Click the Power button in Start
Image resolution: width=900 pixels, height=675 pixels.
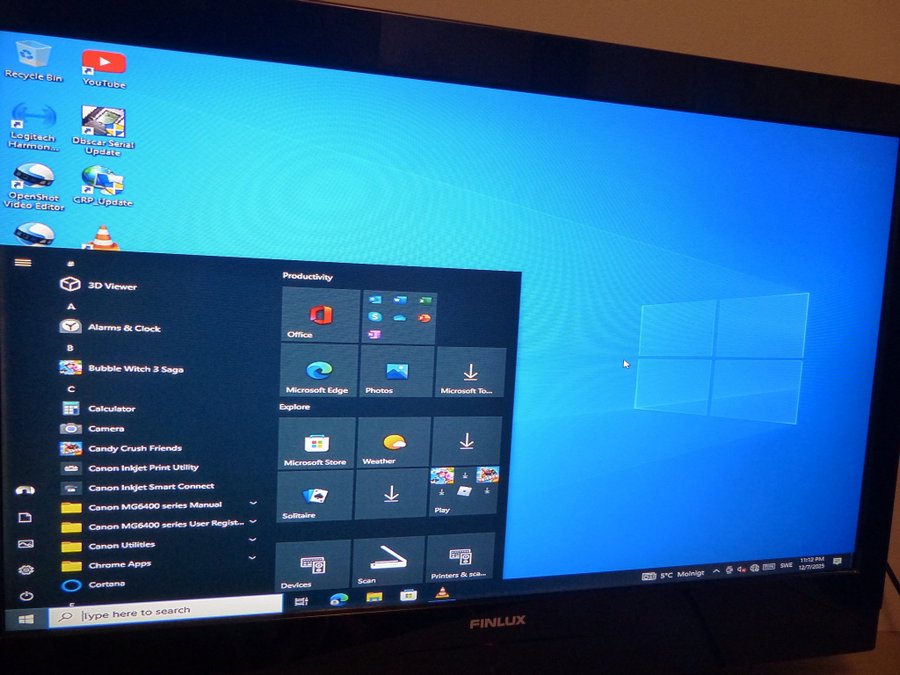[26, 596]
